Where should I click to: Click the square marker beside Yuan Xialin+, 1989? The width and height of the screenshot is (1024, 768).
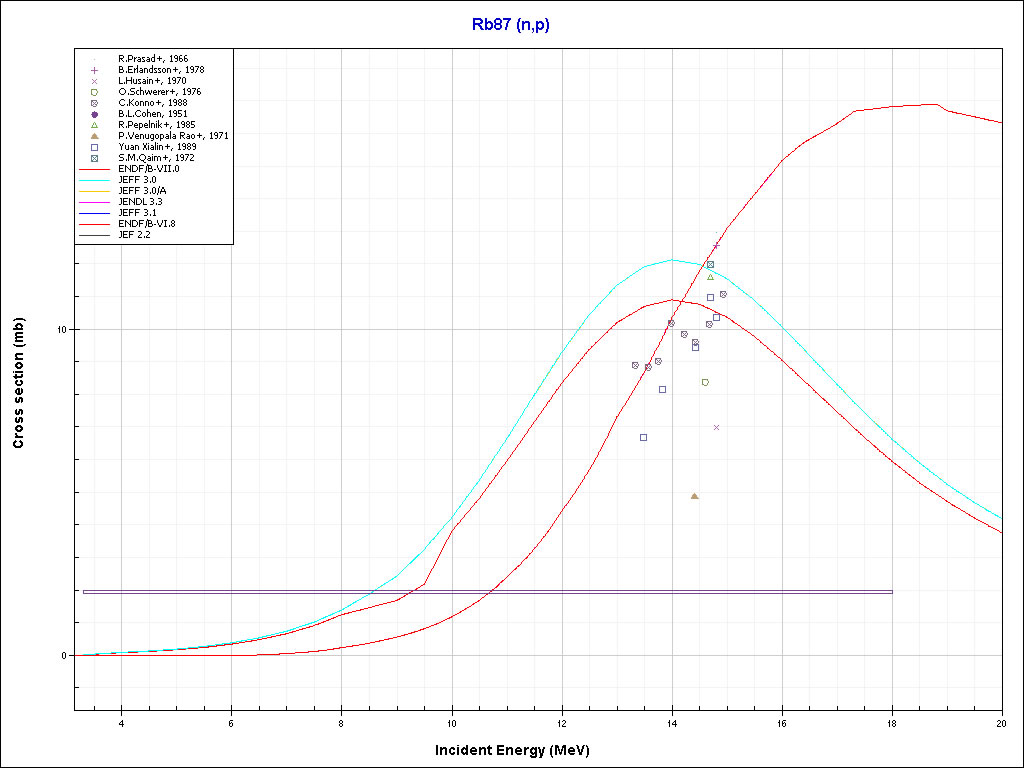[94, 147]
